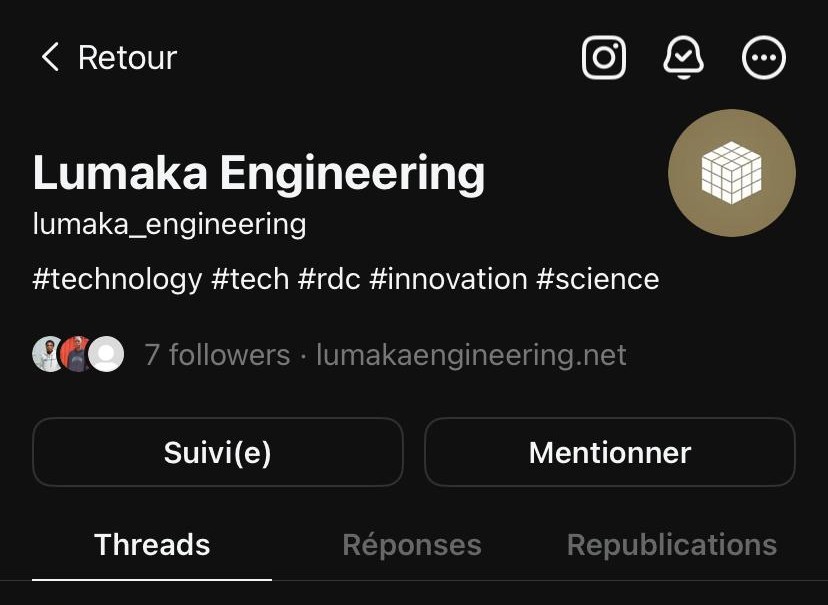Open the #innovation hashtag
Viewport: 828px width, 605px height.
point(447,278)
